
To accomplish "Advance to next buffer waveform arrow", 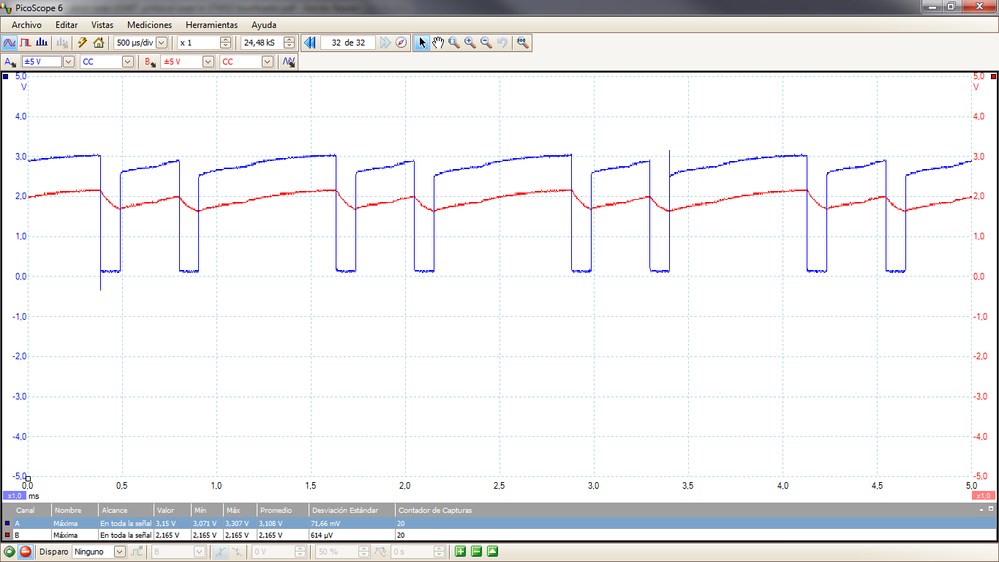I will [385, 43].
